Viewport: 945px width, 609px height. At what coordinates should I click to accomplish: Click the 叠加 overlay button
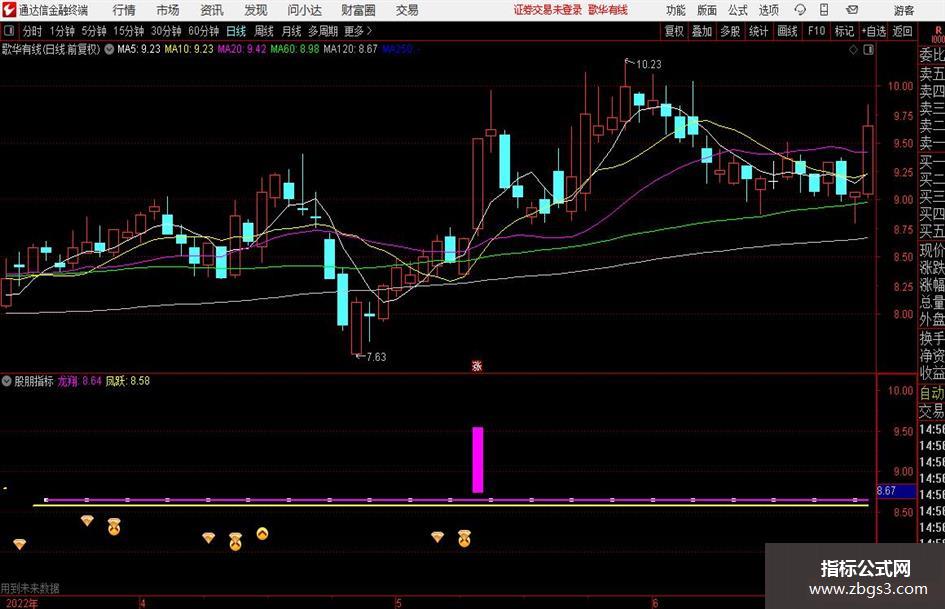[x=702, y=31]
